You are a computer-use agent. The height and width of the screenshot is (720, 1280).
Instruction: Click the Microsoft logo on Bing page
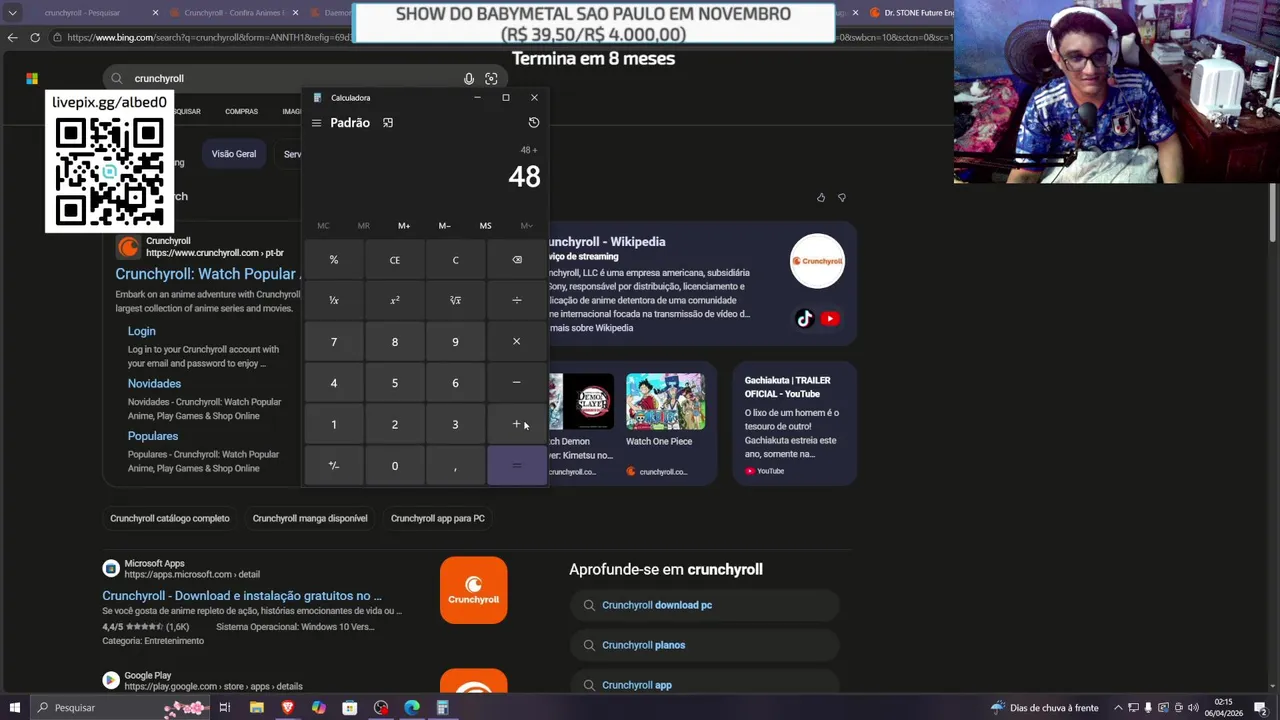tap(32, 78)
